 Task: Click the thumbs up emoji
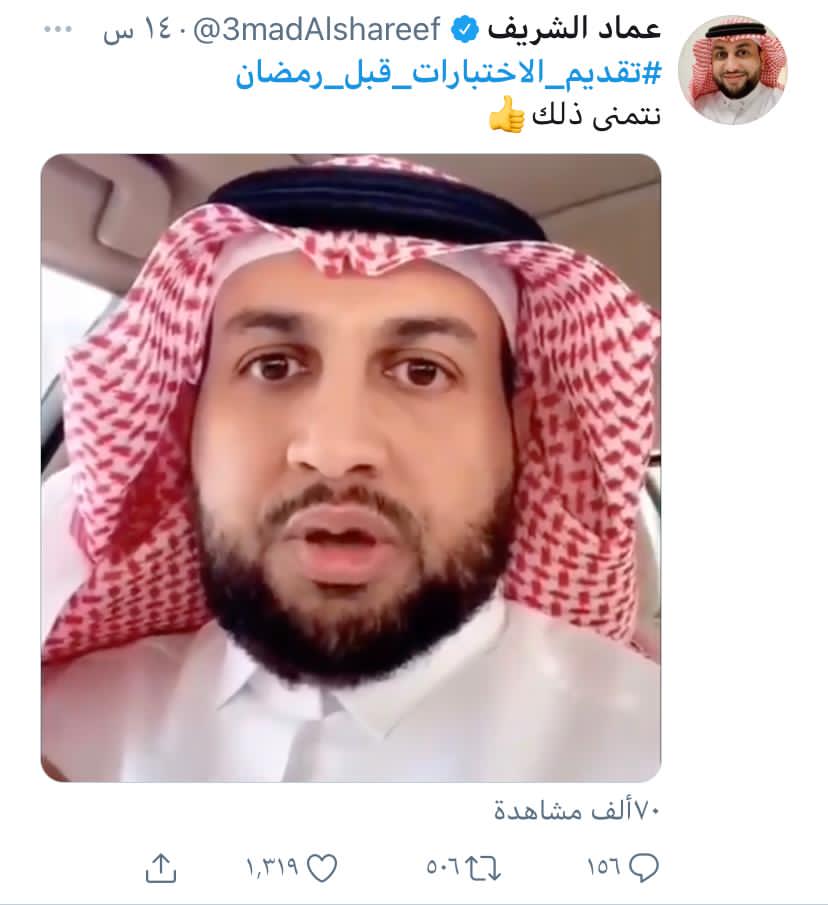[507, 114]
